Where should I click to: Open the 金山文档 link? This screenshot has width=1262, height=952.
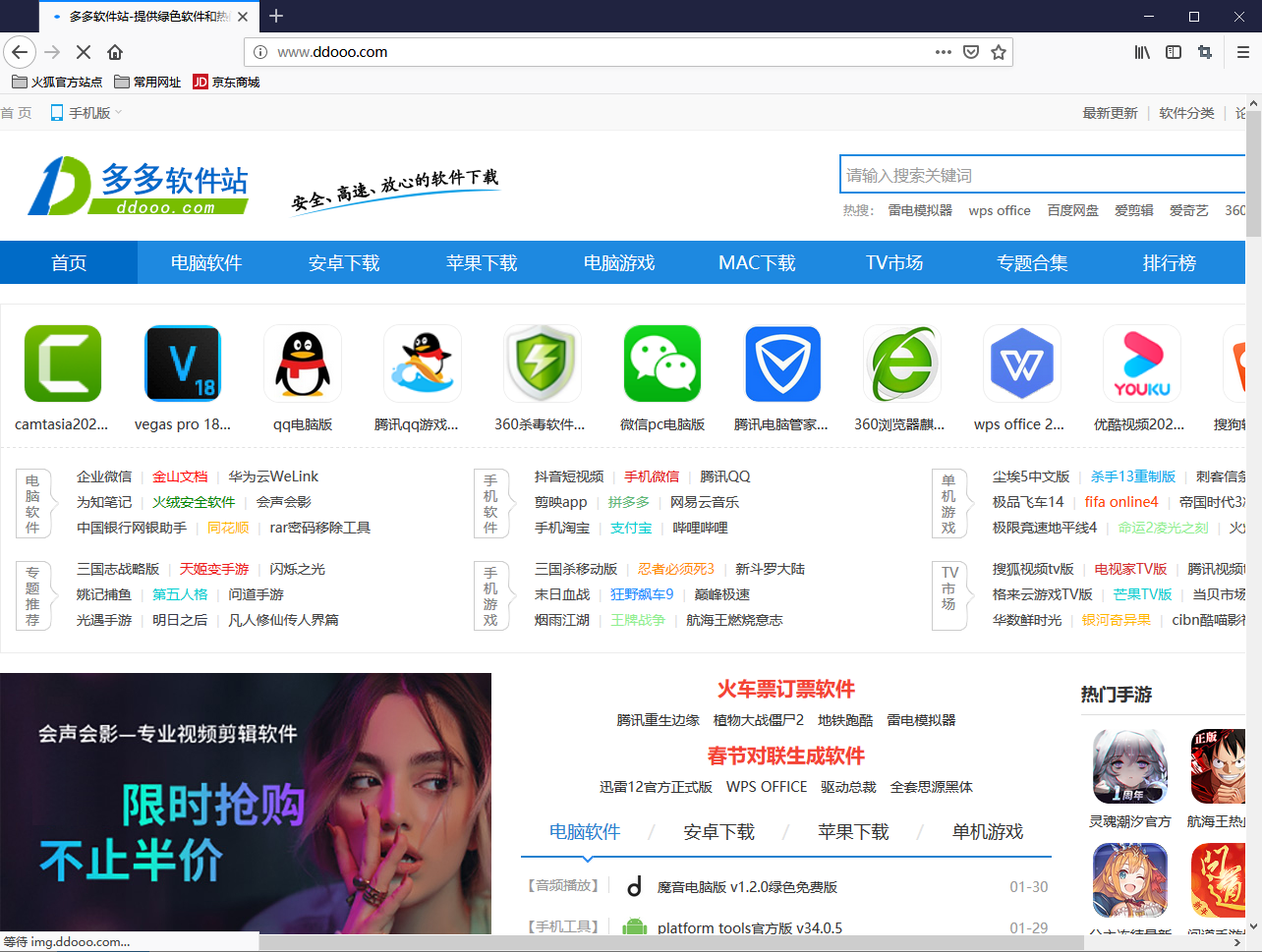click(x=180, y=476)
